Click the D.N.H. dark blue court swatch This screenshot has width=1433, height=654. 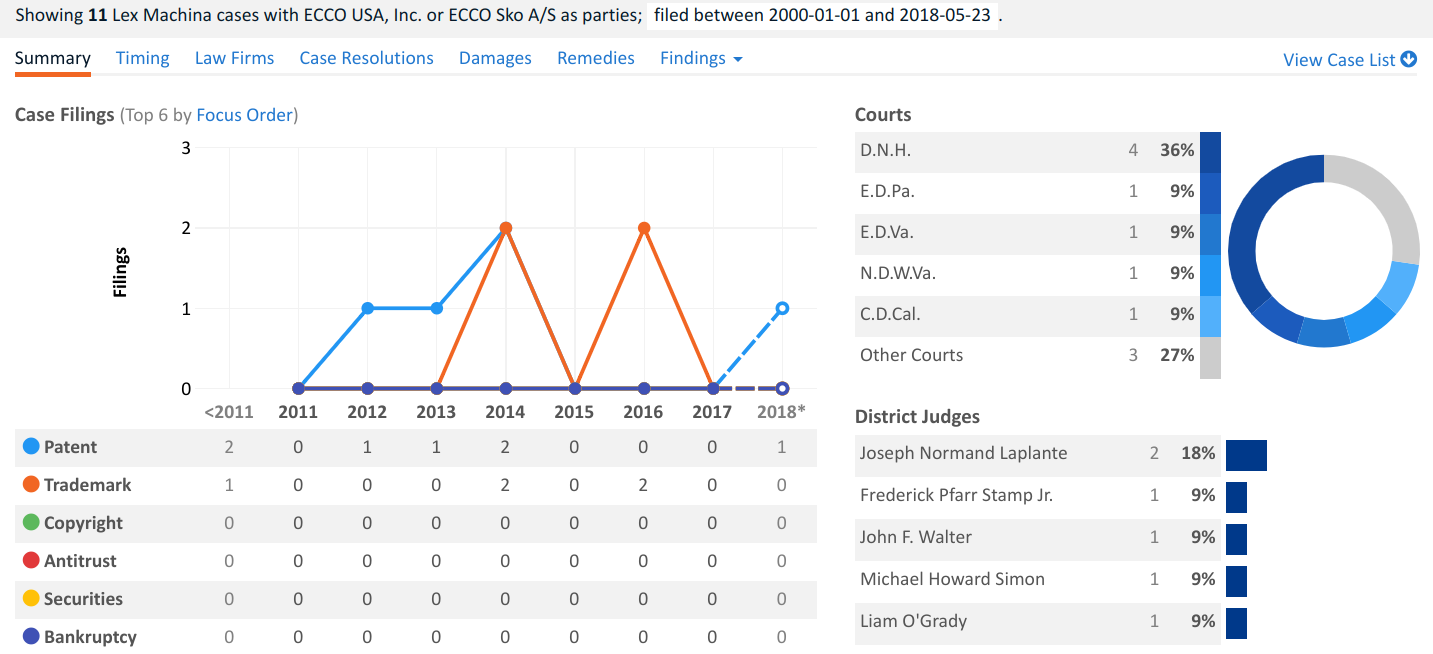[1210, 151]
